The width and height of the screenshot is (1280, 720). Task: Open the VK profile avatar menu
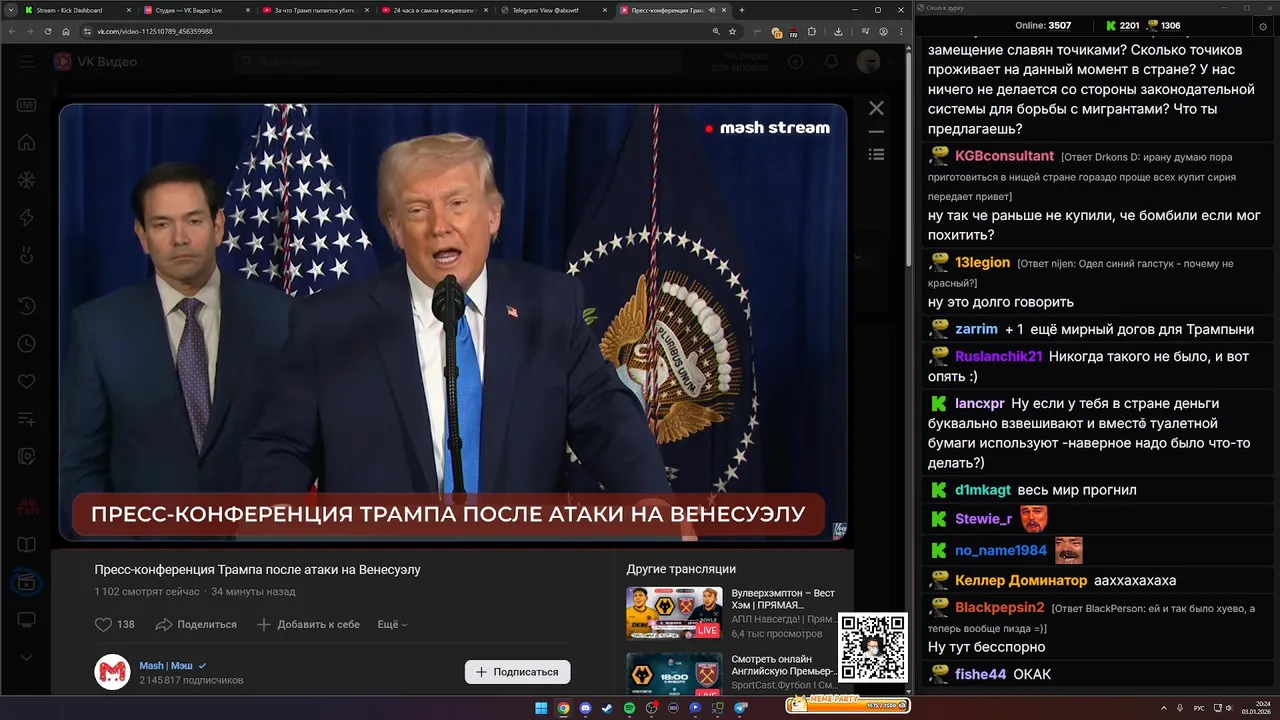point(869,62)
